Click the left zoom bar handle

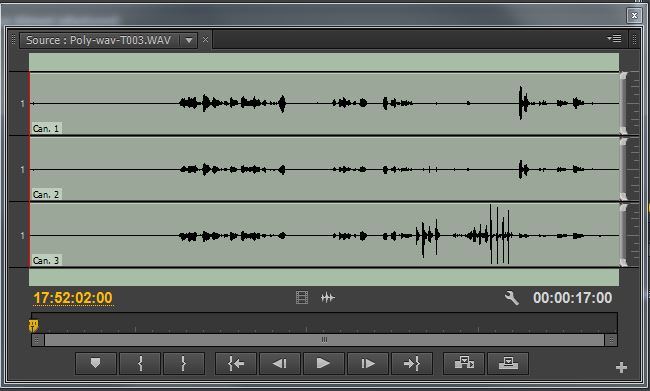(37, 340)
